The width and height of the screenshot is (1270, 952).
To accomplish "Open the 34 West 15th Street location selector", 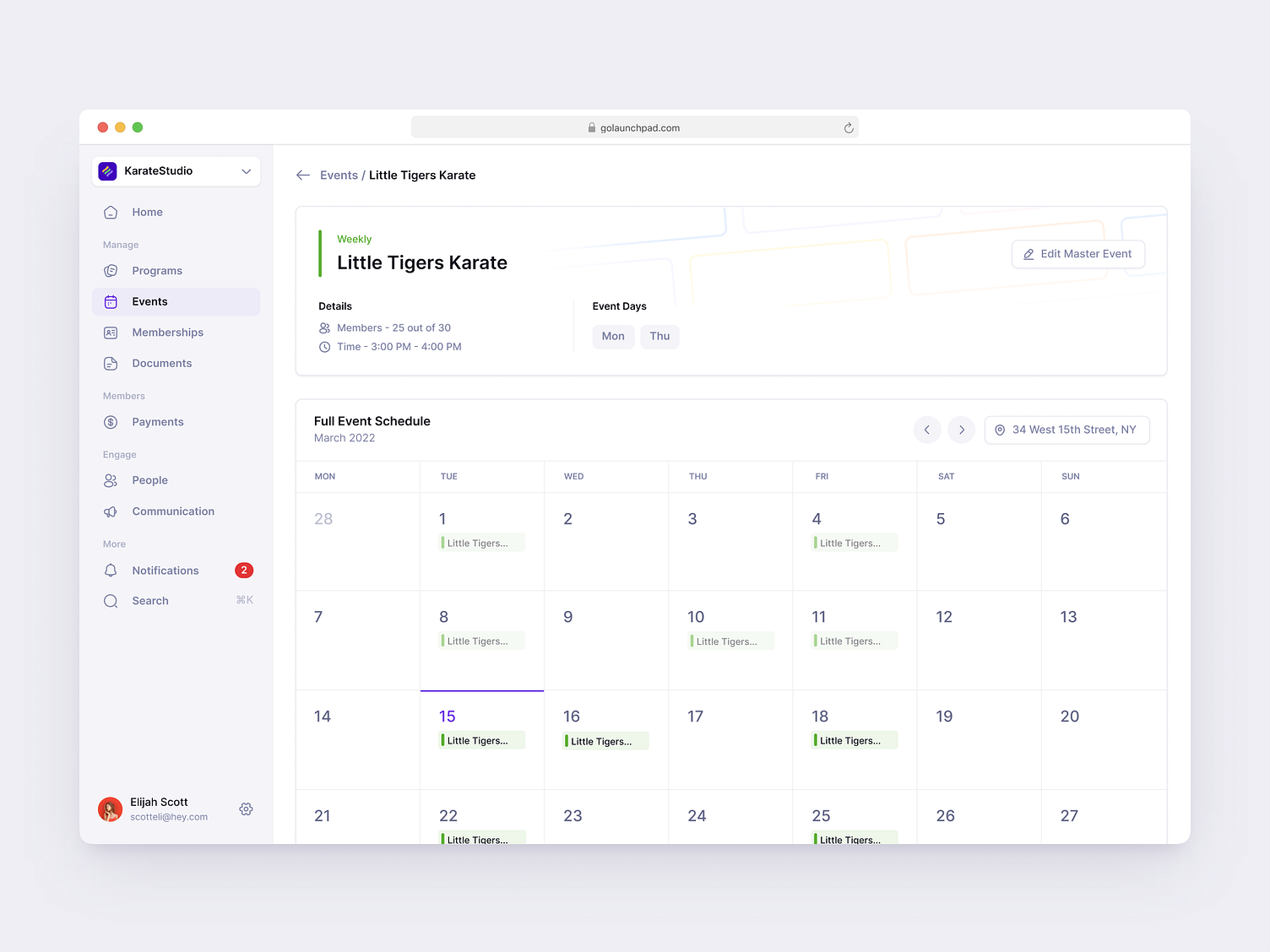I will pos(1066,430).
